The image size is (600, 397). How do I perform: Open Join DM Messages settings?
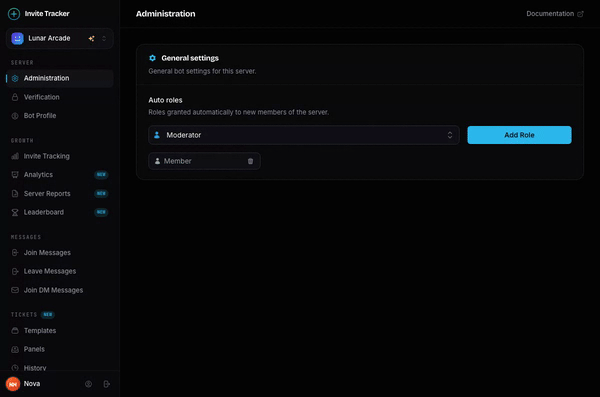tap(60, 290)
